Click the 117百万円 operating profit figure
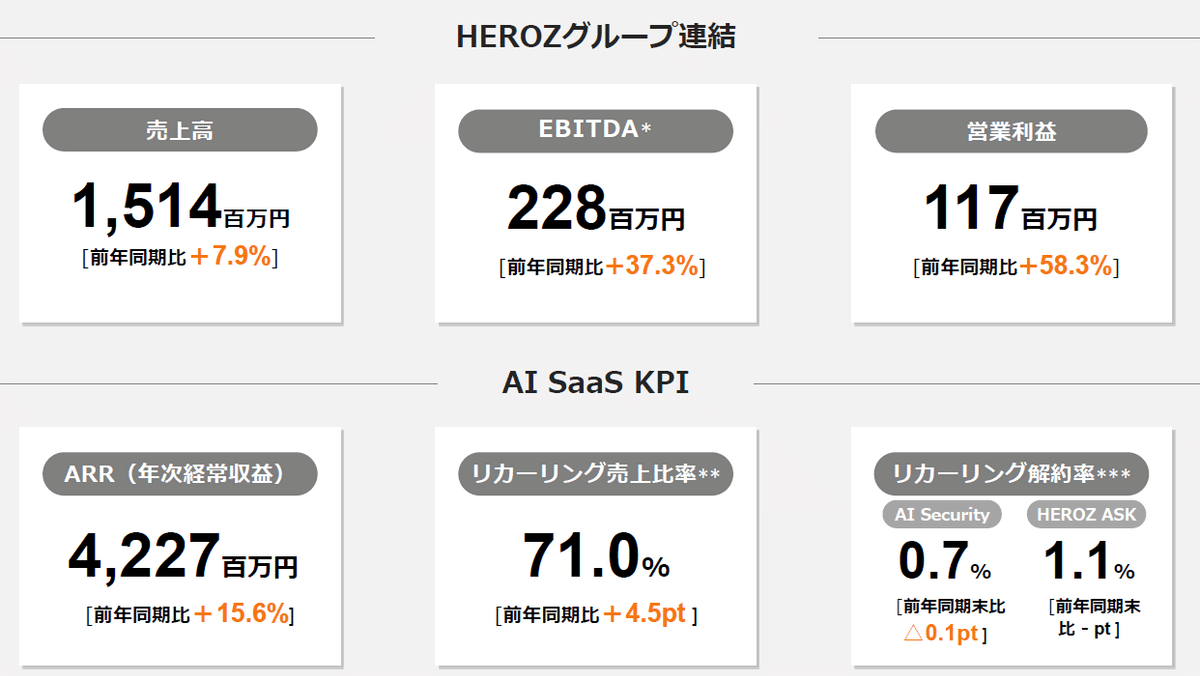Viewport: 1200px width, 676px height. (1010, 208)
